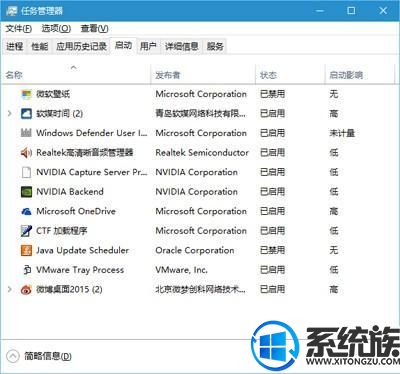
Task: Open the 查看(V) menu
Action: [94, 29]
